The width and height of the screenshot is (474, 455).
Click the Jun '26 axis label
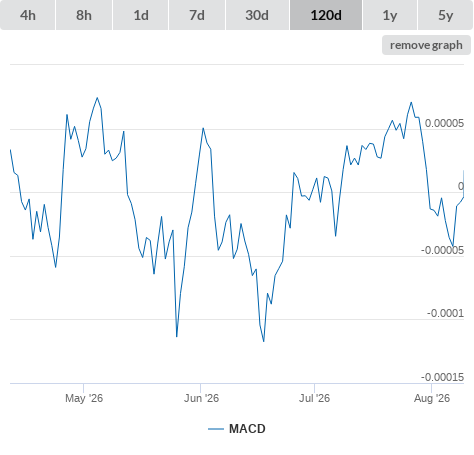pyautogui.click(x=201, y=398)
